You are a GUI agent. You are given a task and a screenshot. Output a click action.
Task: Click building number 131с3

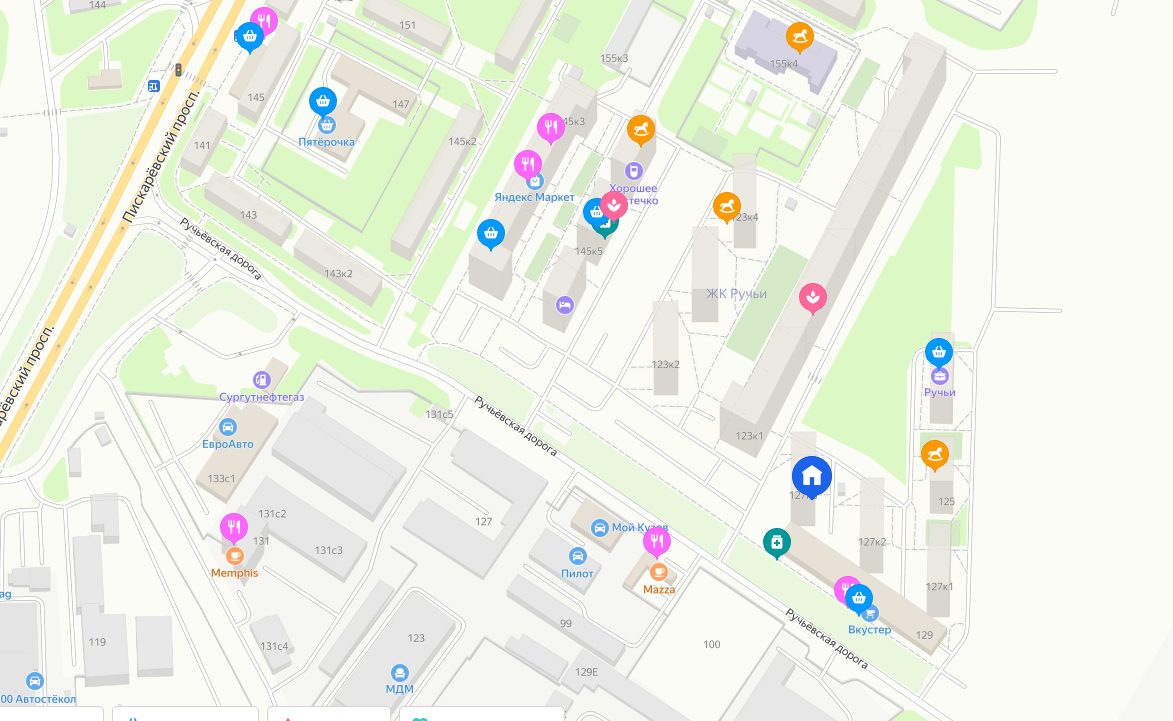[x=328, y=550]
